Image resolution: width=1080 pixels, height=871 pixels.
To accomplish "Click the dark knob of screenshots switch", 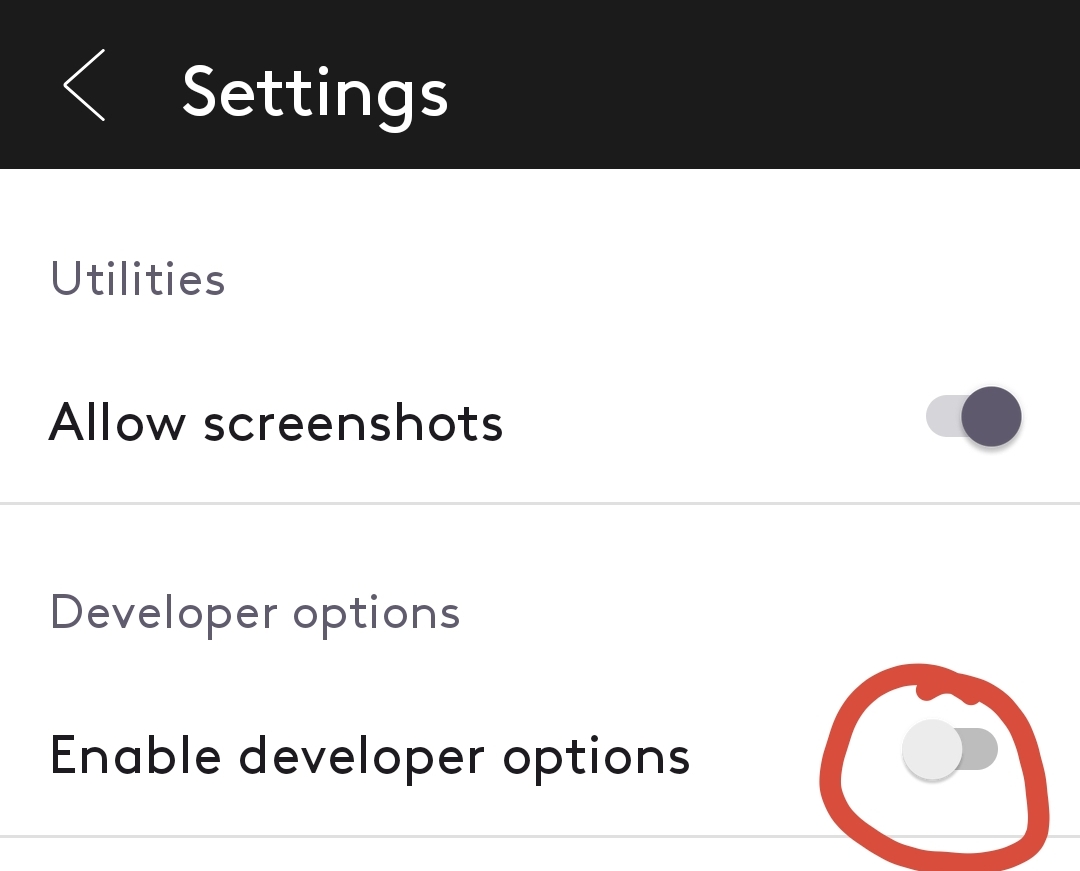I will (x=991, y=417).
